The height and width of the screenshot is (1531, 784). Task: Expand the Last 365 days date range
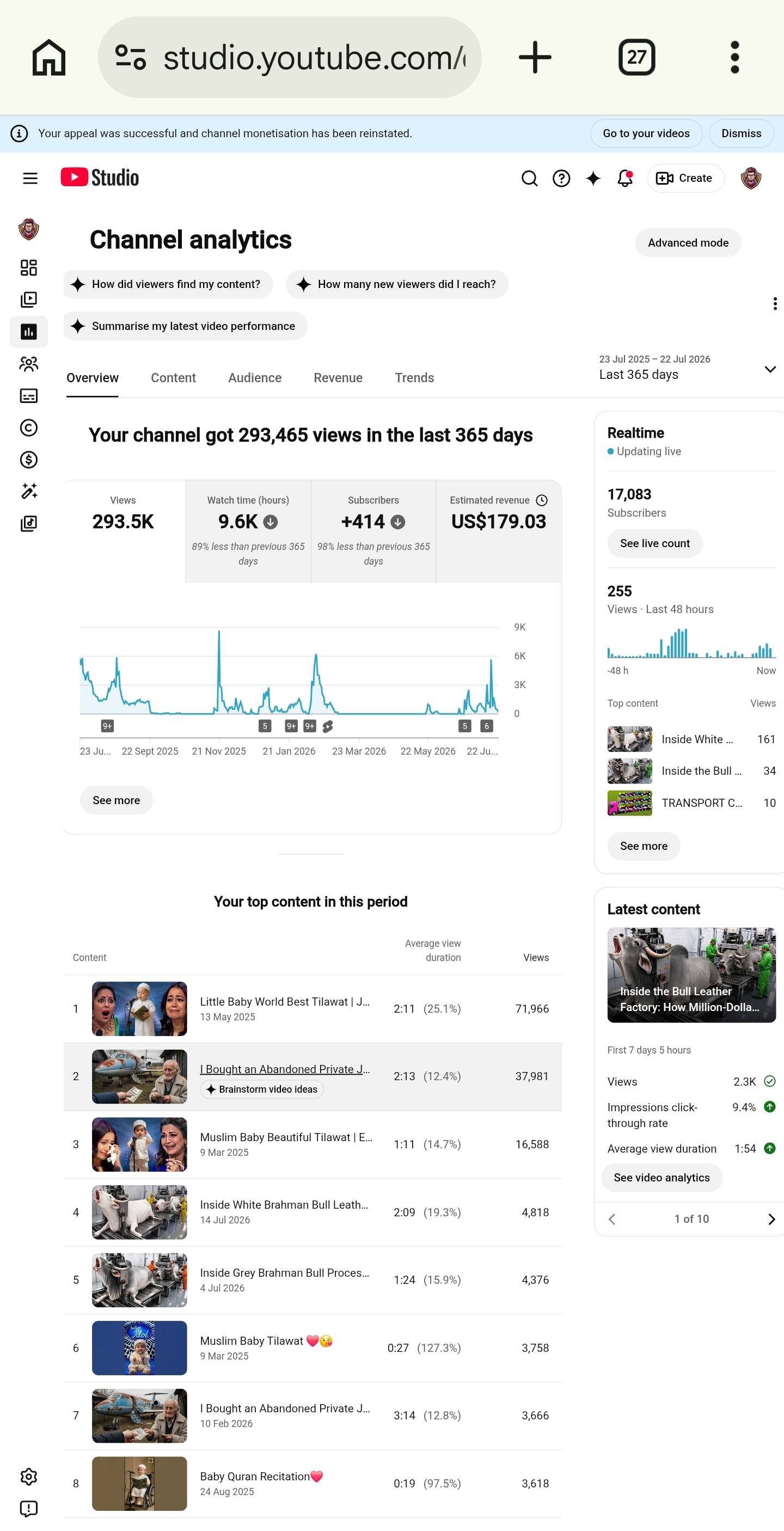(688, 369)
